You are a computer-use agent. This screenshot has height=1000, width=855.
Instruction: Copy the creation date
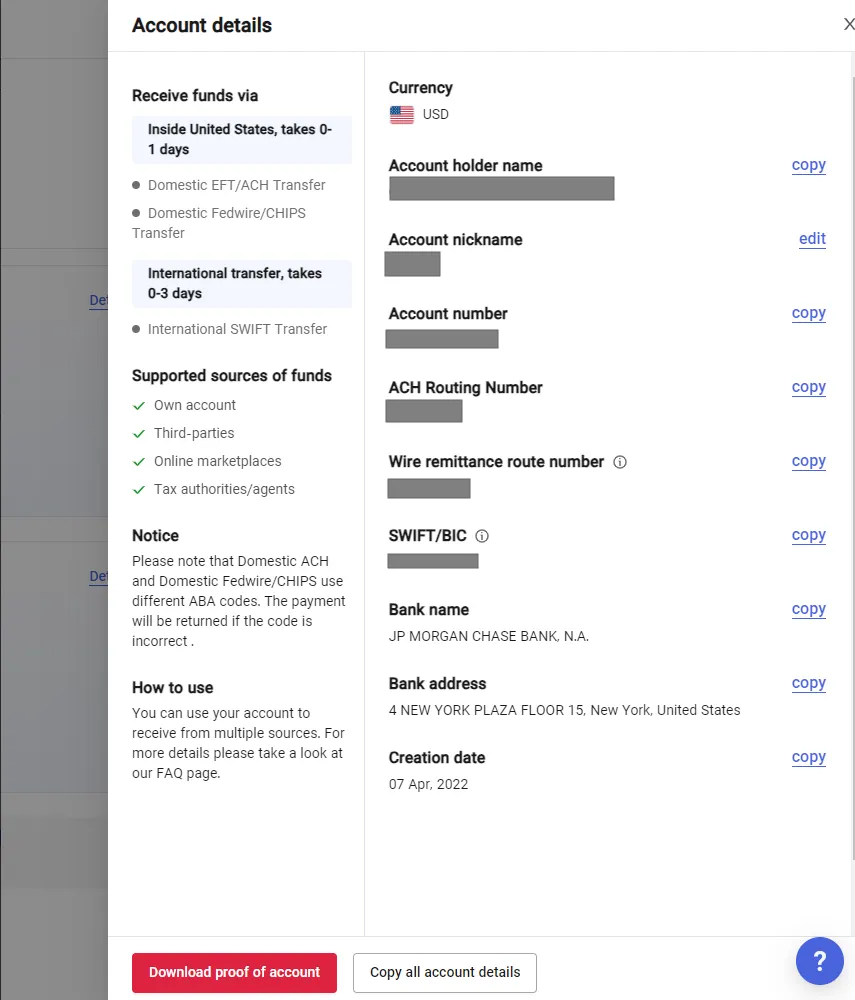pos(808,757)
